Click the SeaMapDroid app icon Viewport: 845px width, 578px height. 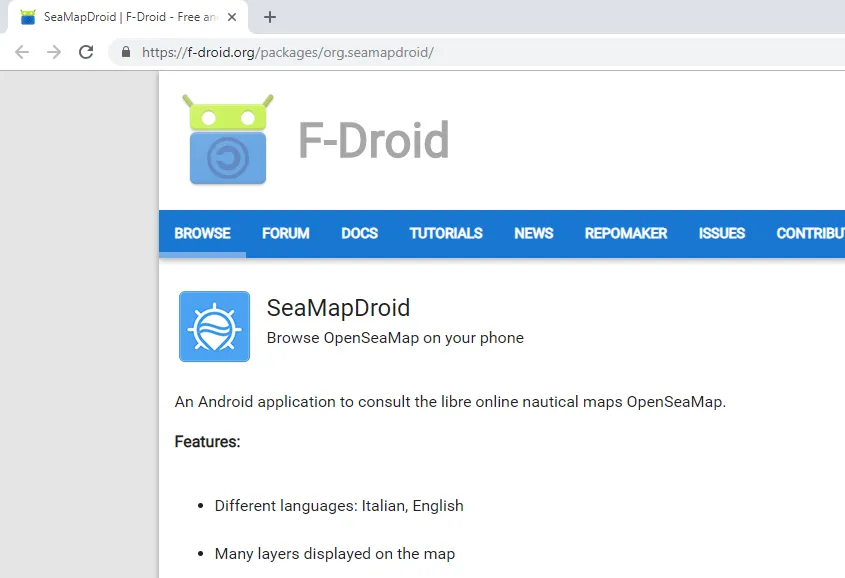(x=214, y=326)
